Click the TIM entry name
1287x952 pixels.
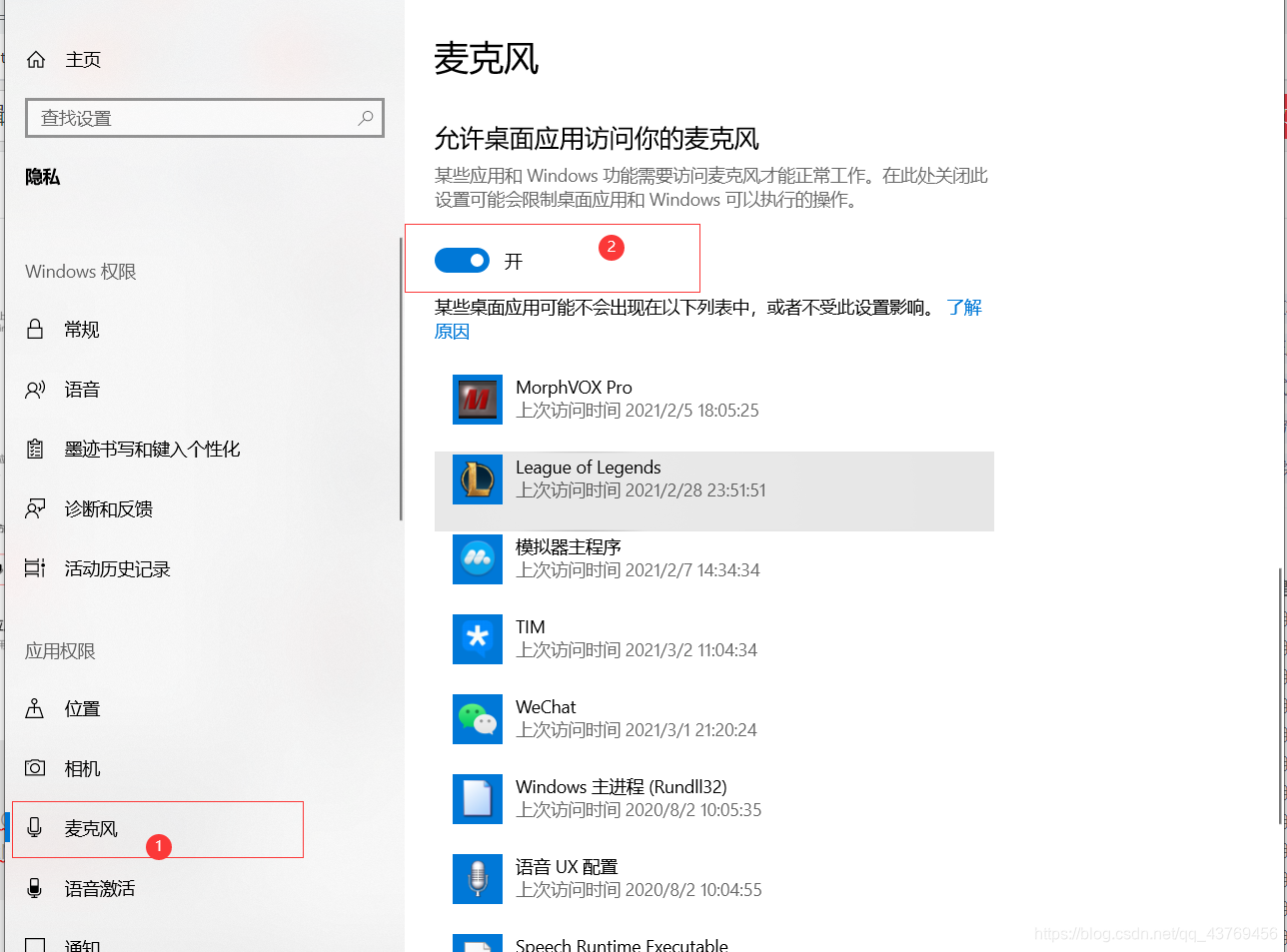click(x=531, y=627)
